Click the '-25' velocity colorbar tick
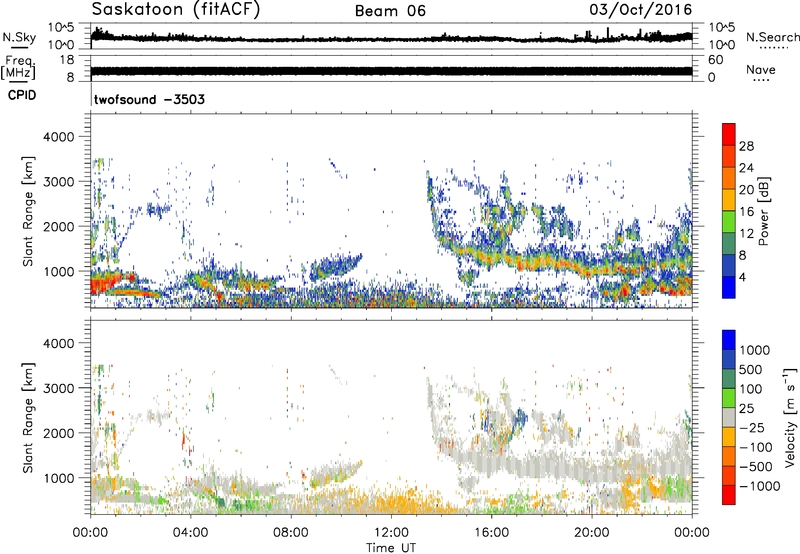This screenshot has height=554, width=800. (x=751, y=427)
